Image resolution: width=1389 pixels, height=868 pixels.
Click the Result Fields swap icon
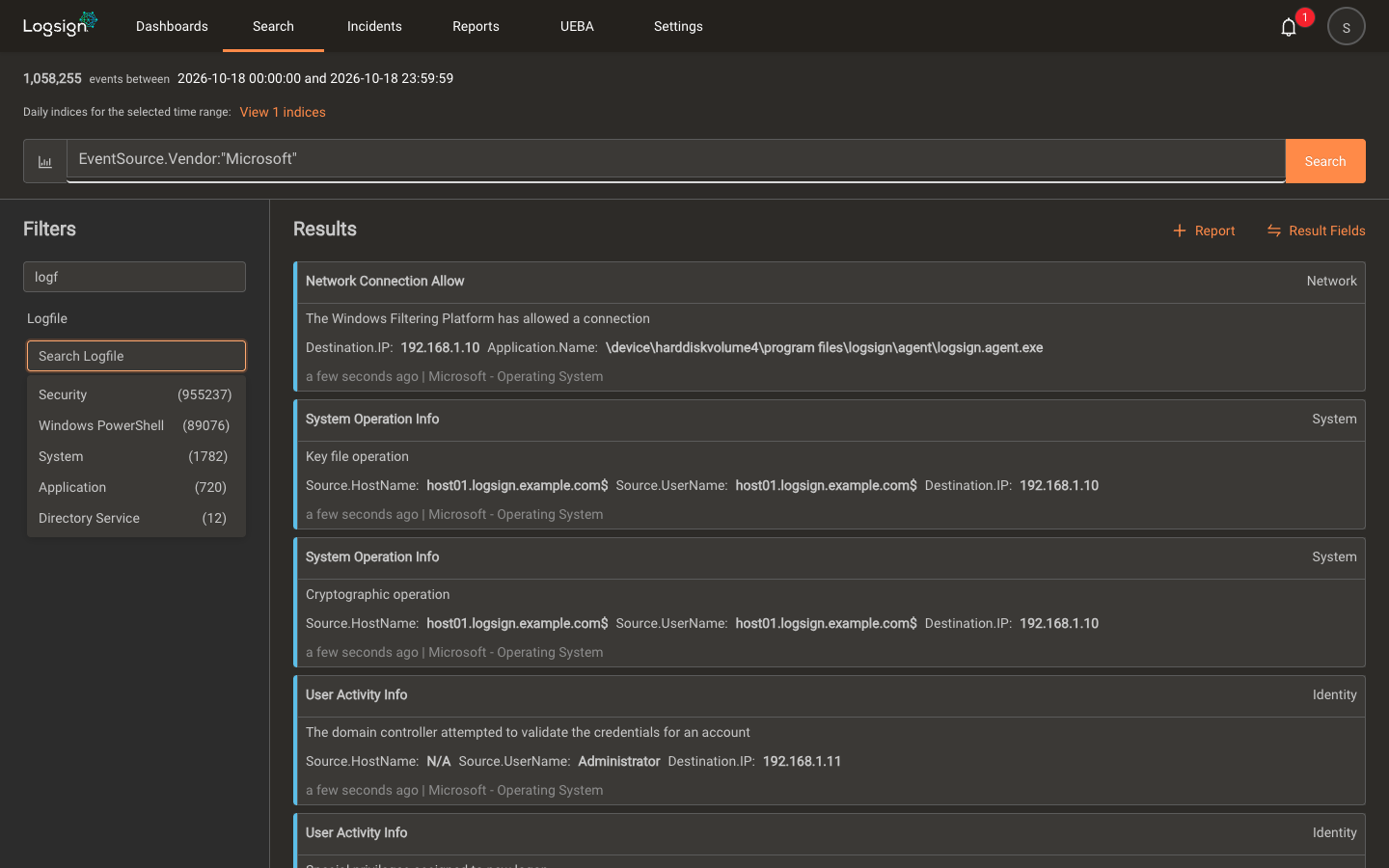[1274, 231]
